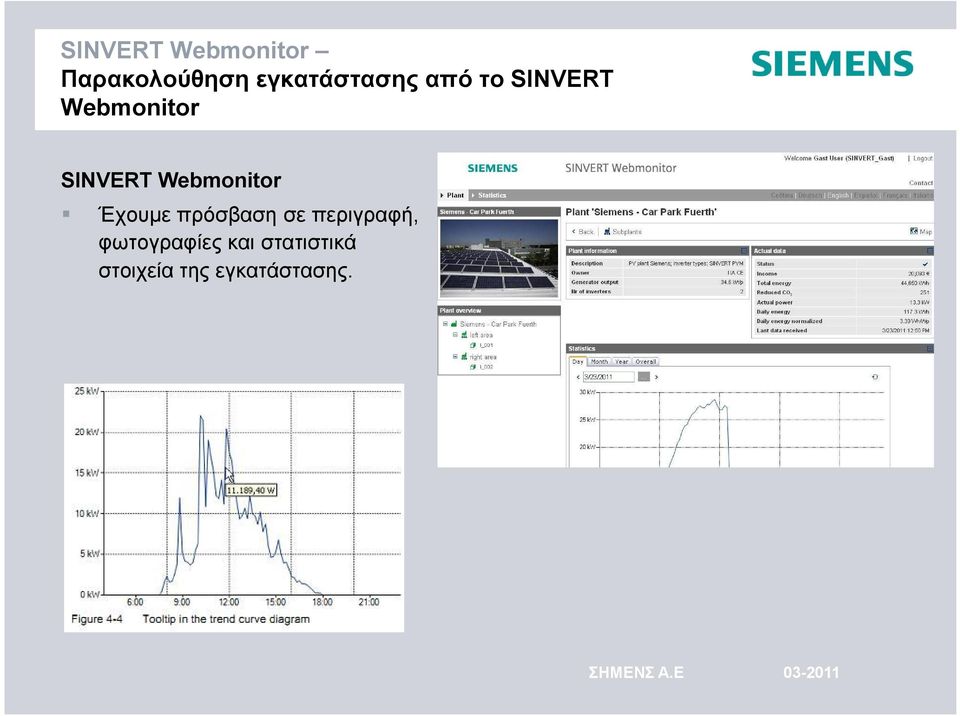
Task: Click the Daily energy normalized row
Action: [x=842, y=321]
